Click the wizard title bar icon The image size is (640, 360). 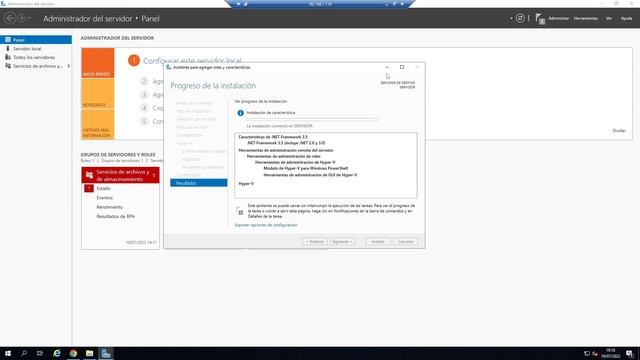[x=169, y=67]
